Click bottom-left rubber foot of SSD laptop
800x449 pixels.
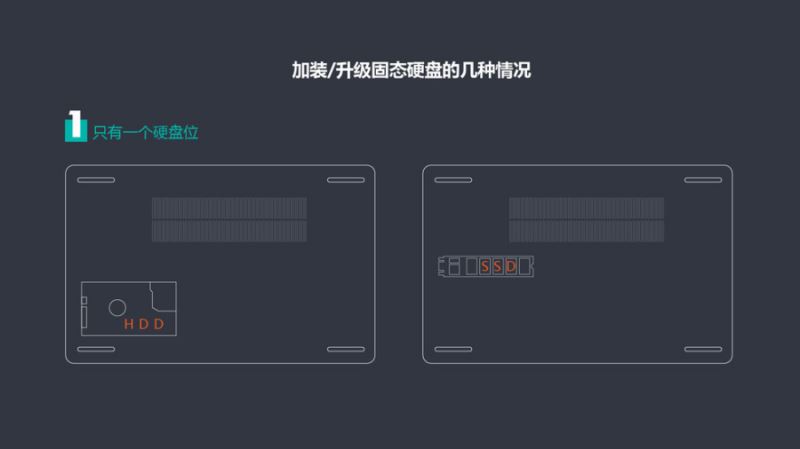coord(453,350)
